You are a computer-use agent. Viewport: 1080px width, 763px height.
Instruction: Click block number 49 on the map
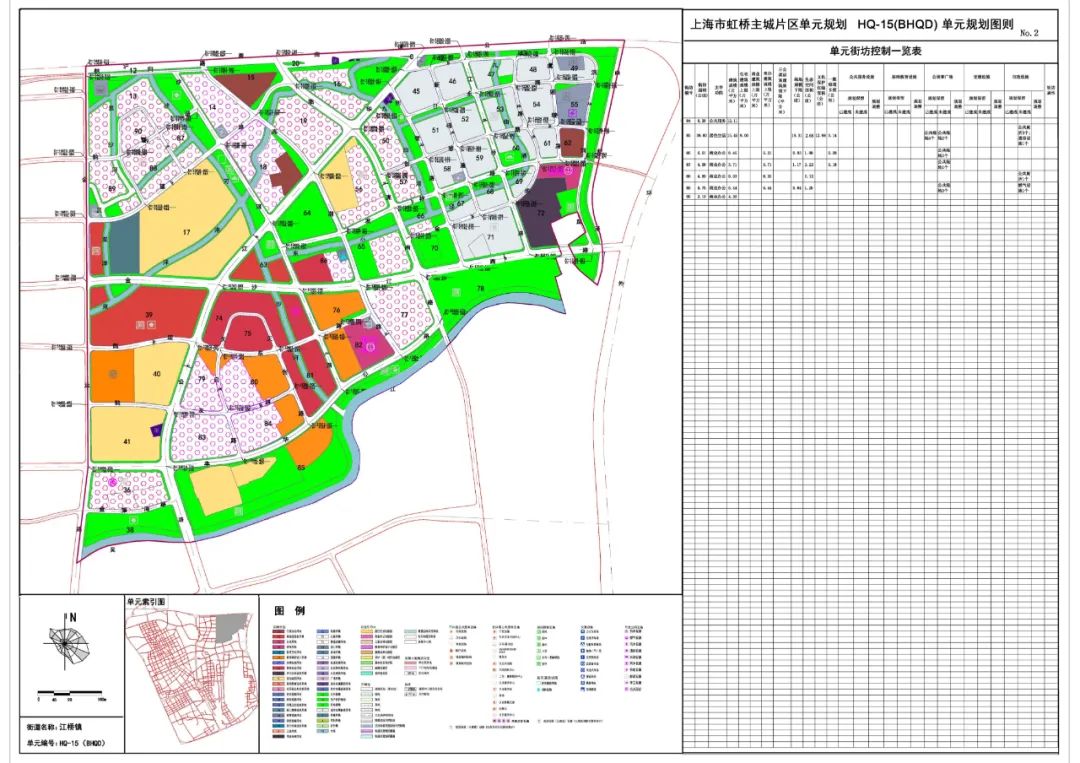[574, 69]
